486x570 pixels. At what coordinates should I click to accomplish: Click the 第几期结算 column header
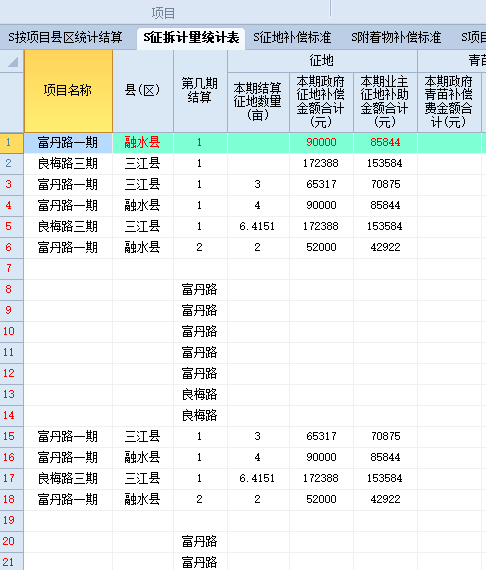(x=200, y=91)
